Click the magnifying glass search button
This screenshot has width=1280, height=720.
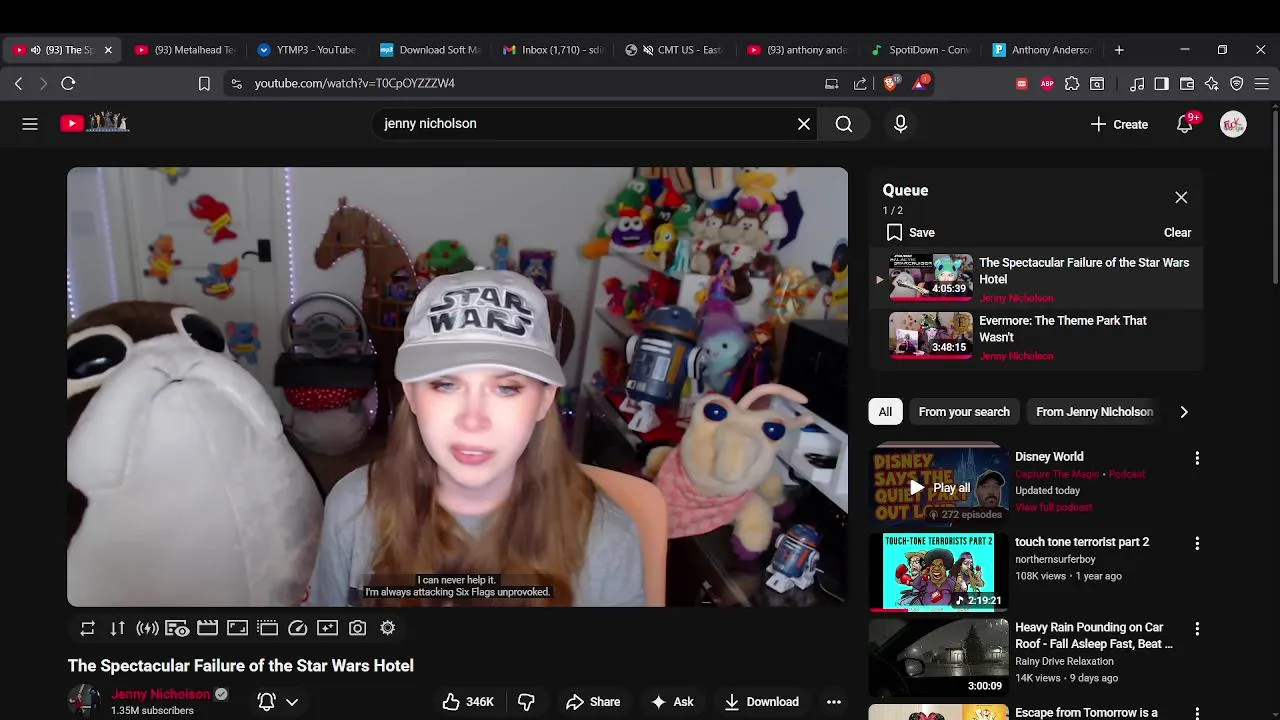click(x=844, y=124)
